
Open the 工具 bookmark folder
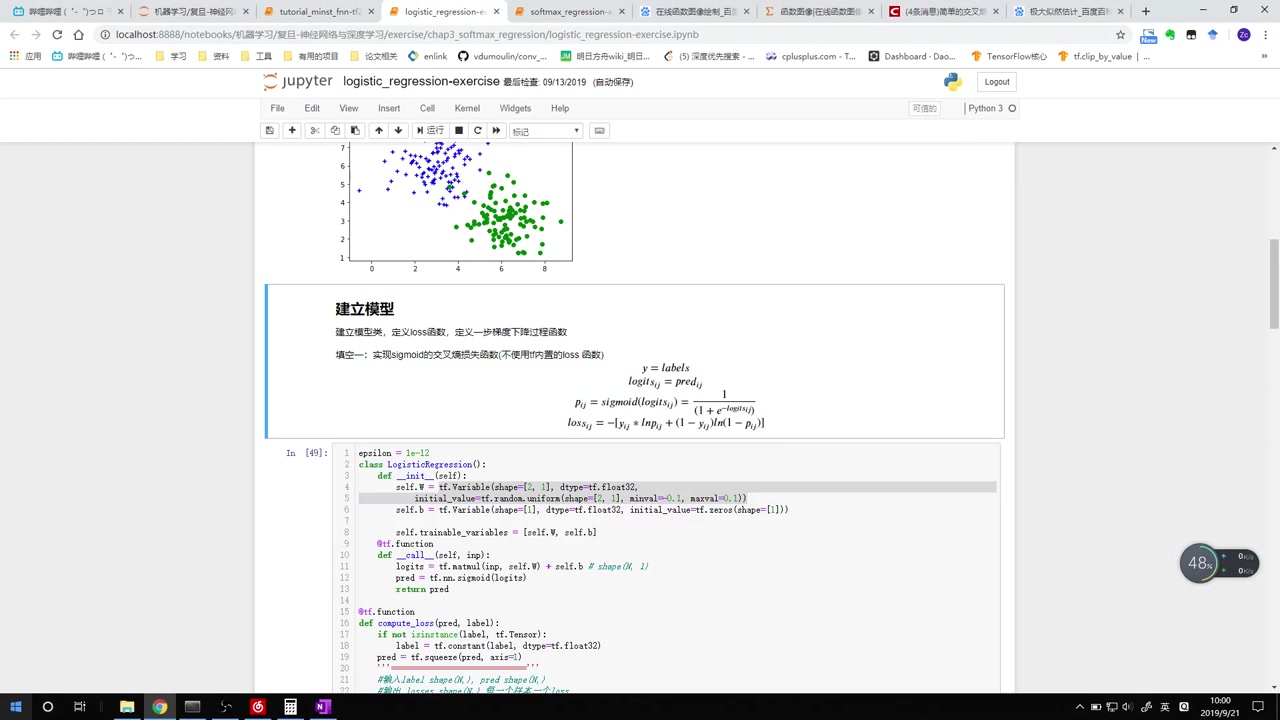[x=257, y=56]
